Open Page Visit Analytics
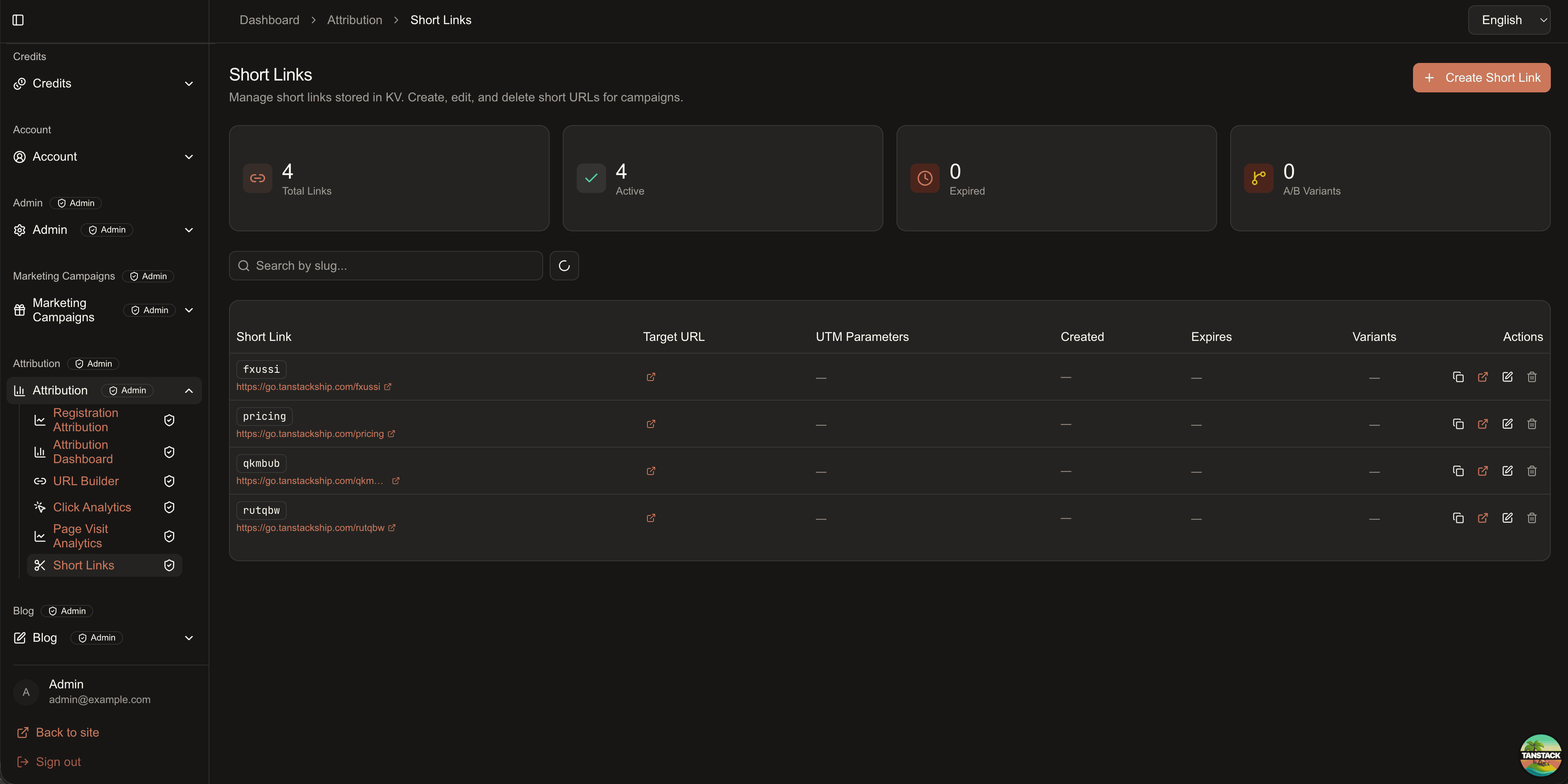Viewport: 1568px width, 784px height. pyautogui.click(x=105, y=536)
